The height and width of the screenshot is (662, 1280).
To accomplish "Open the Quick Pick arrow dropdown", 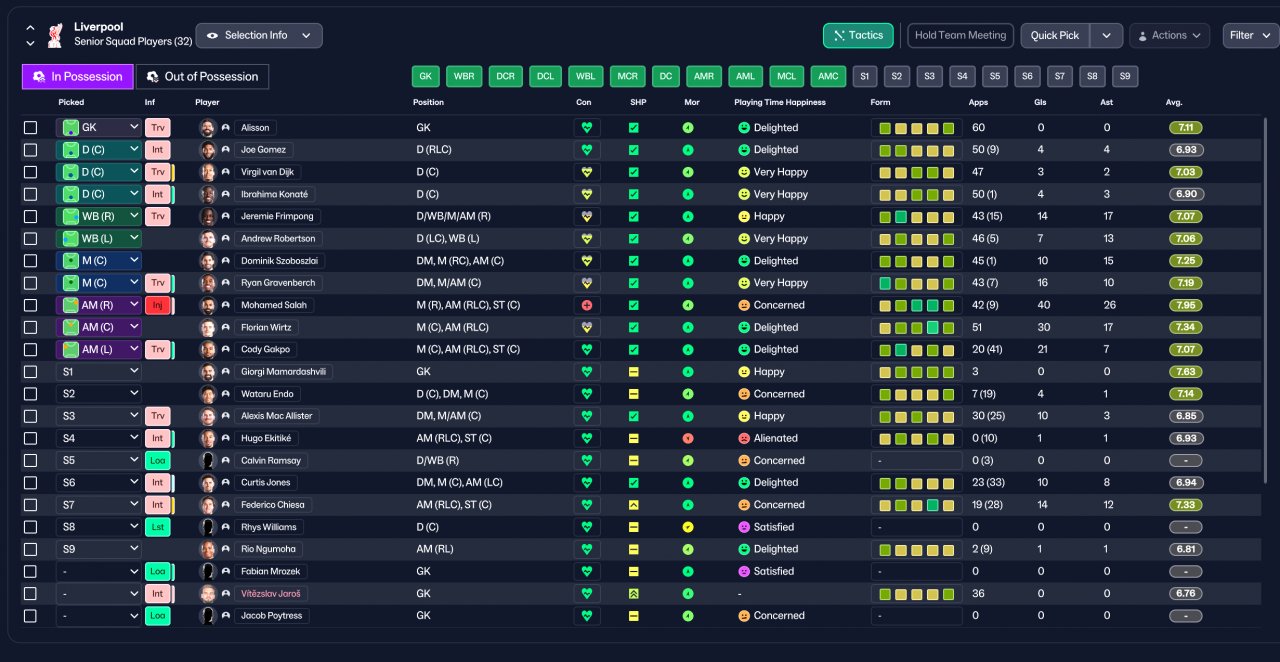I will pyautogui.click(x=1106, y=36).
